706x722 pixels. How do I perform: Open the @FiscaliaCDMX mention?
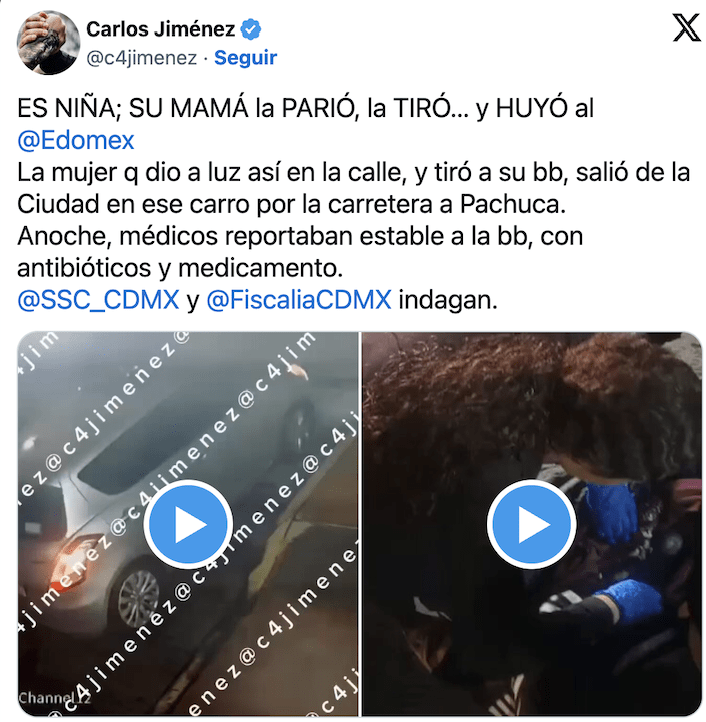click(299, 300)
